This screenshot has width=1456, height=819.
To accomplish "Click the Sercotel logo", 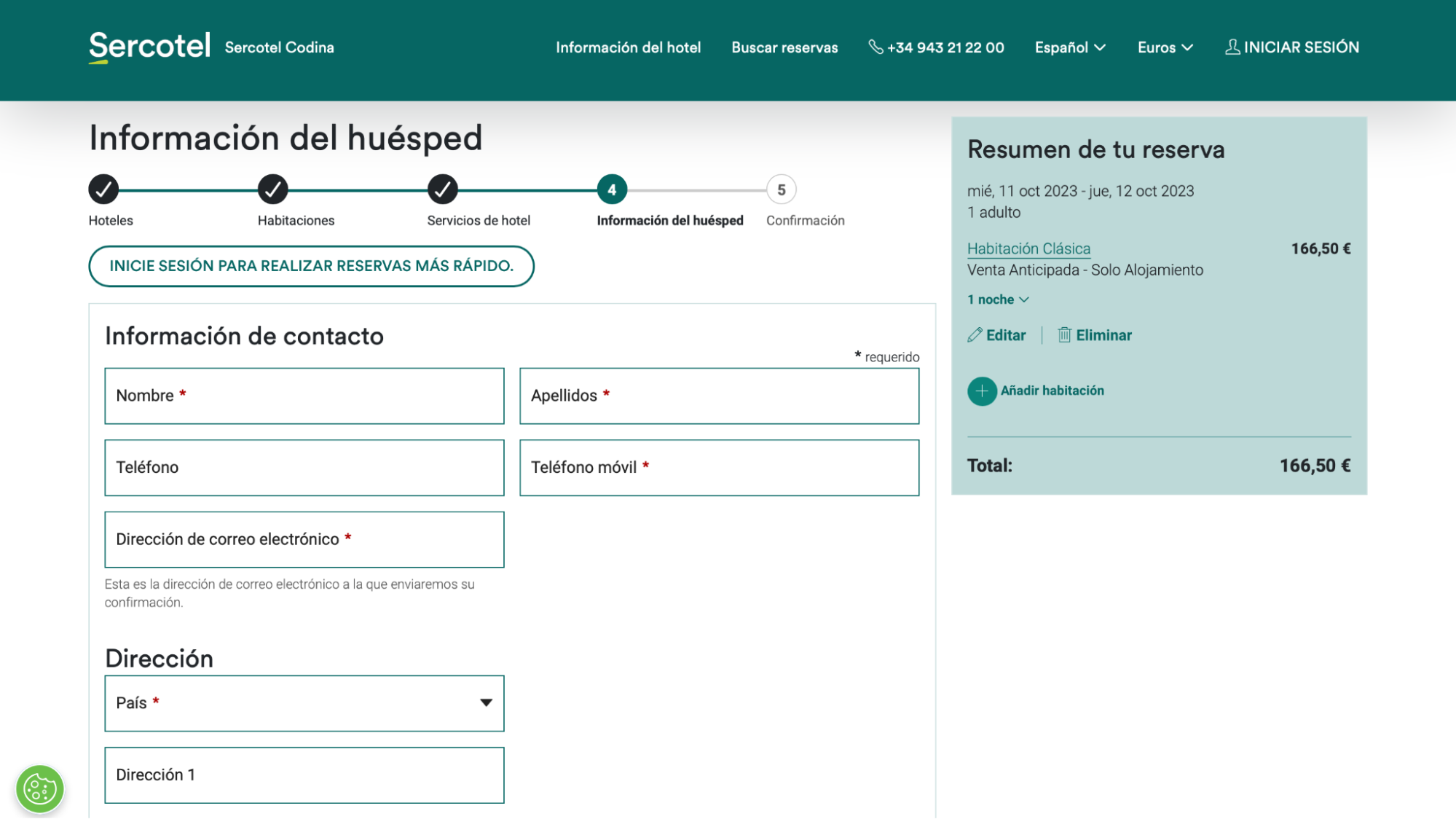I will (149, 47).
